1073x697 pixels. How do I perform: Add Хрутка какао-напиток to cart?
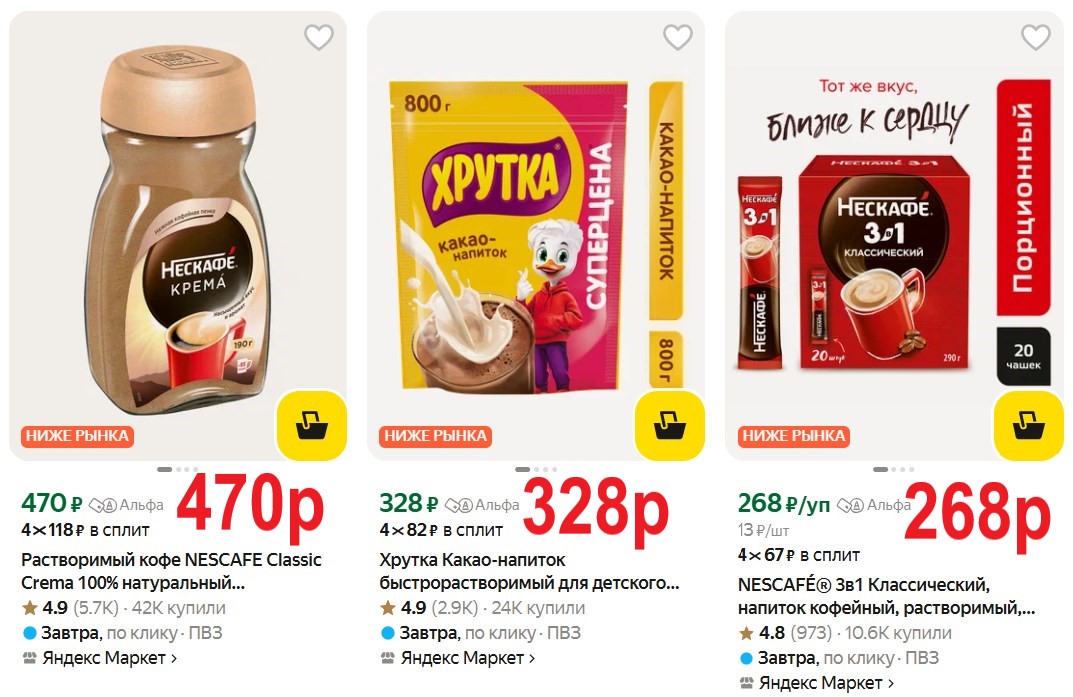coord(669,425)
